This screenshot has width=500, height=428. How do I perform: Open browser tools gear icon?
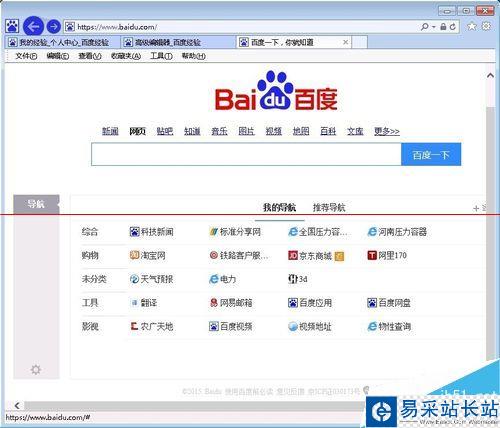[x=486, y=26]
